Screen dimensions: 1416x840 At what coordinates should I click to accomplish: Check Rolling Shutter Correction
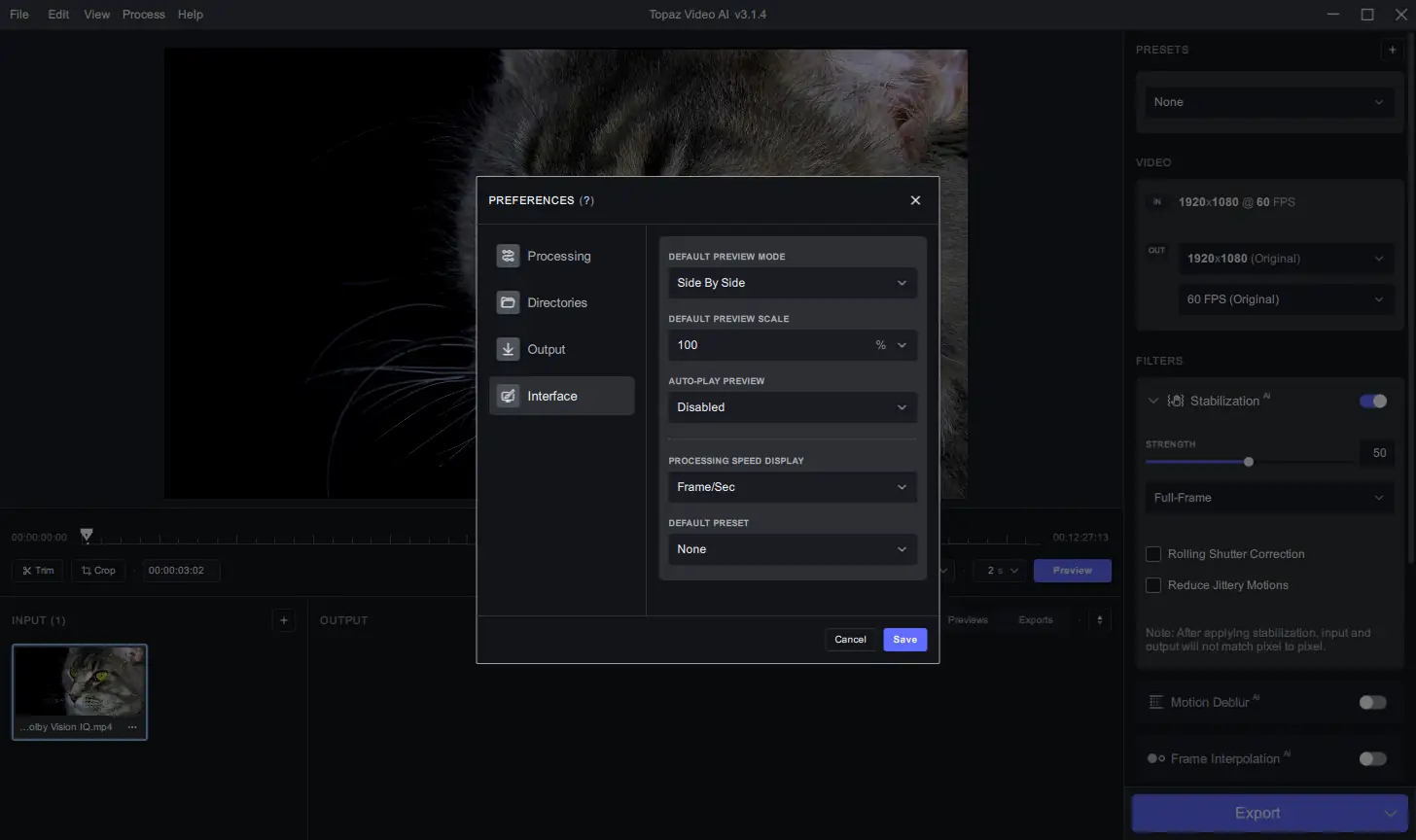pyautogui.click(x=1153, y=554)
